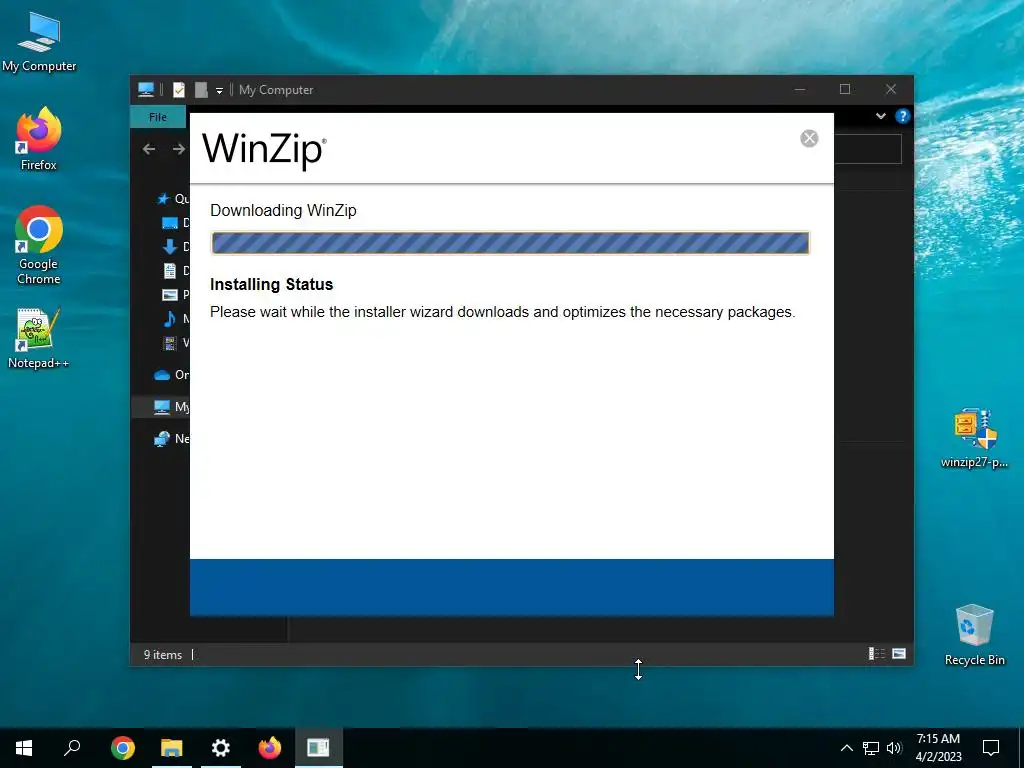Switch to details view in status bar

tap(876, 654)
